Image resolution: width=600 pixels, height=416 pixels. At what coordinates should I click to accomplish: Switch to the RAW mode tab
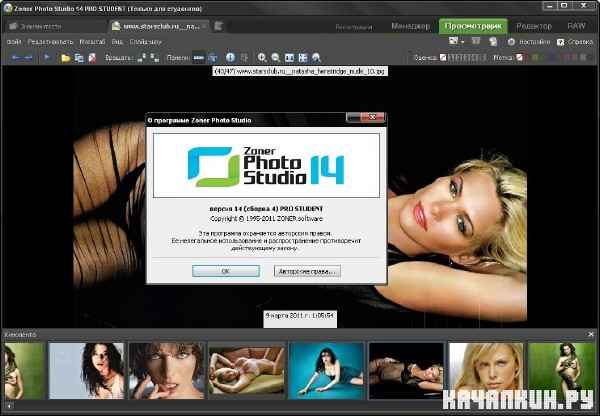tap(576, 26)
